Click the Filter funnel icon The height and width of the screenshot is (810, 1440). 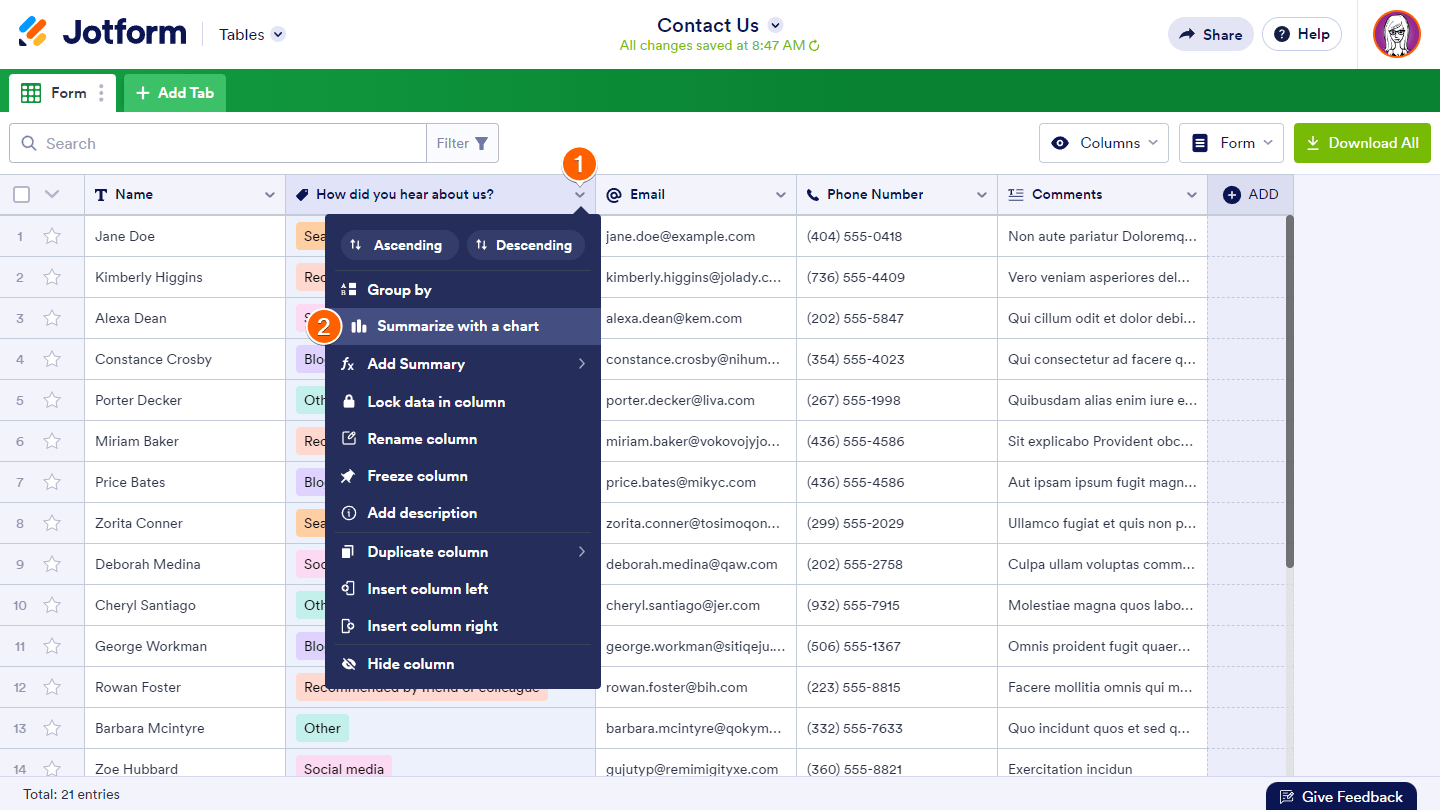point(481,143)
